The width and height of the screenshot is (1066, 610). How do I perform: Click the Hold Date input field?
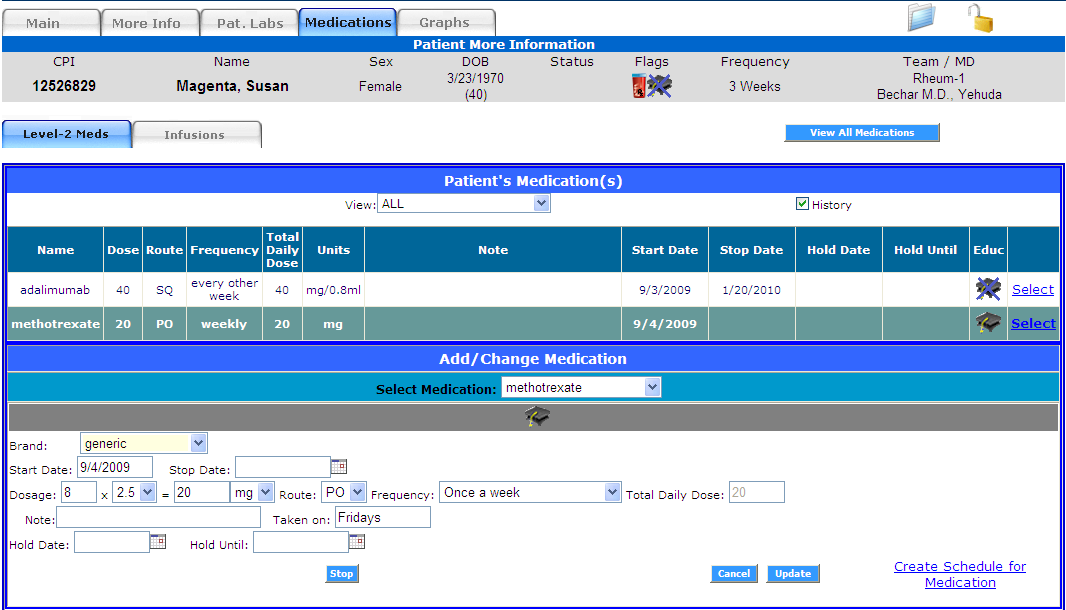(111, 542)
